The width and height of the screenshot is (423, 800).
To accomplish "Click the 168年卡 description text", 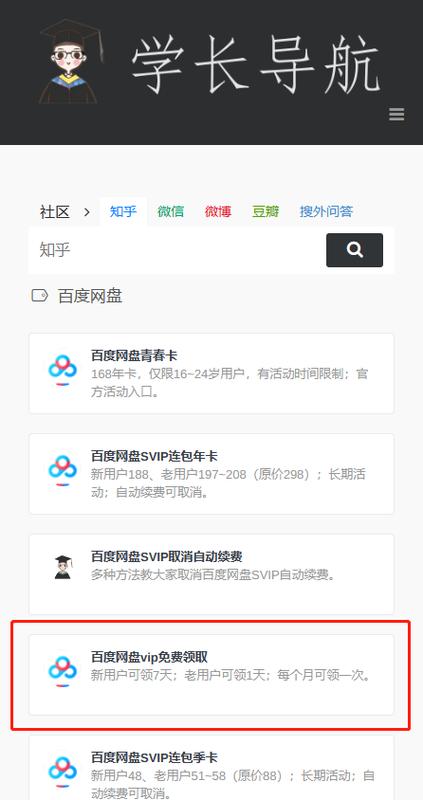I will 230,383.
